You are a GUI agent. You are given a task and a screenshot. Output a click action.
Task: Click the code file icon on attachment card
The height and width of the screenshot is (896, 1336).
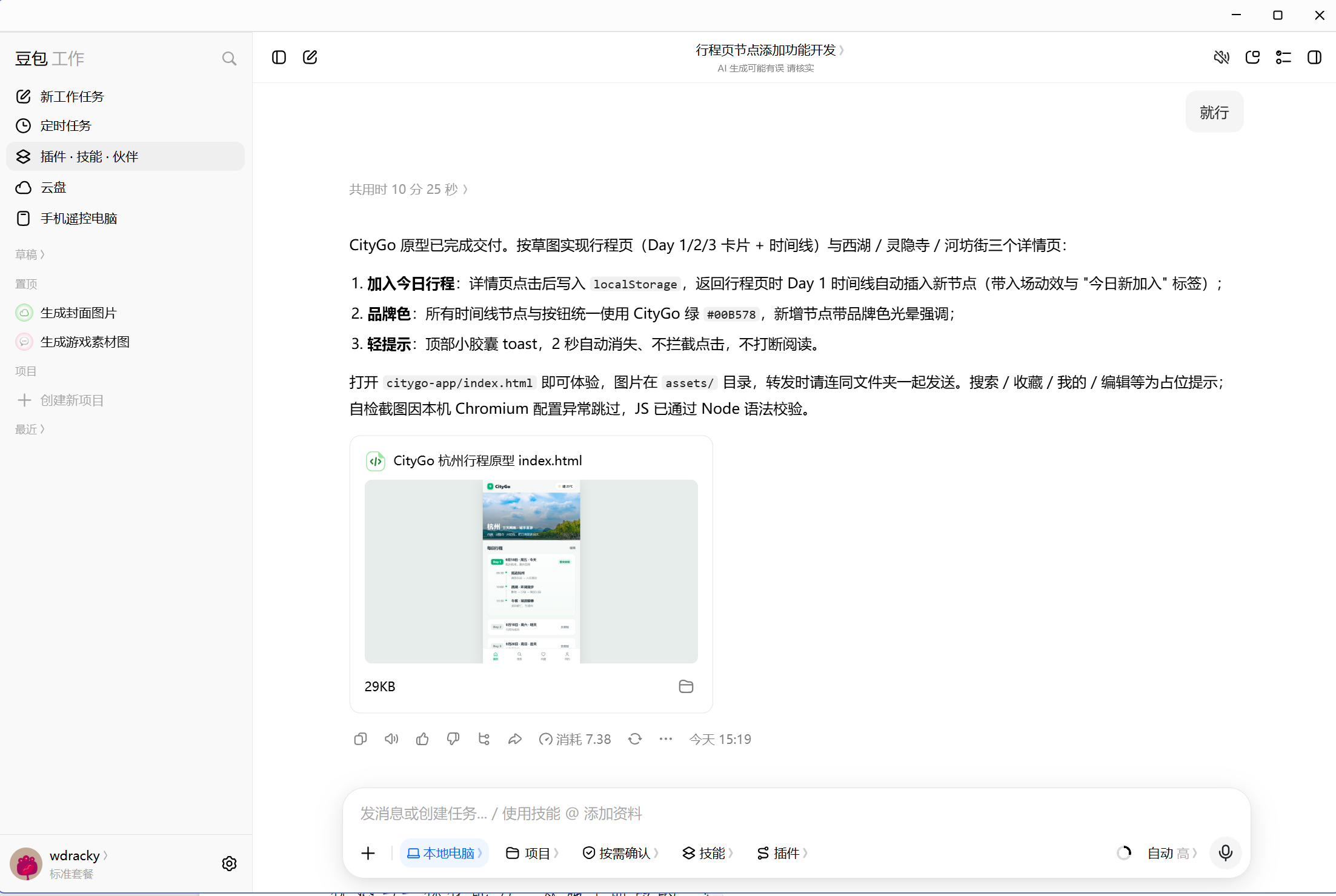pyautogui.click(x=376, y=461)
